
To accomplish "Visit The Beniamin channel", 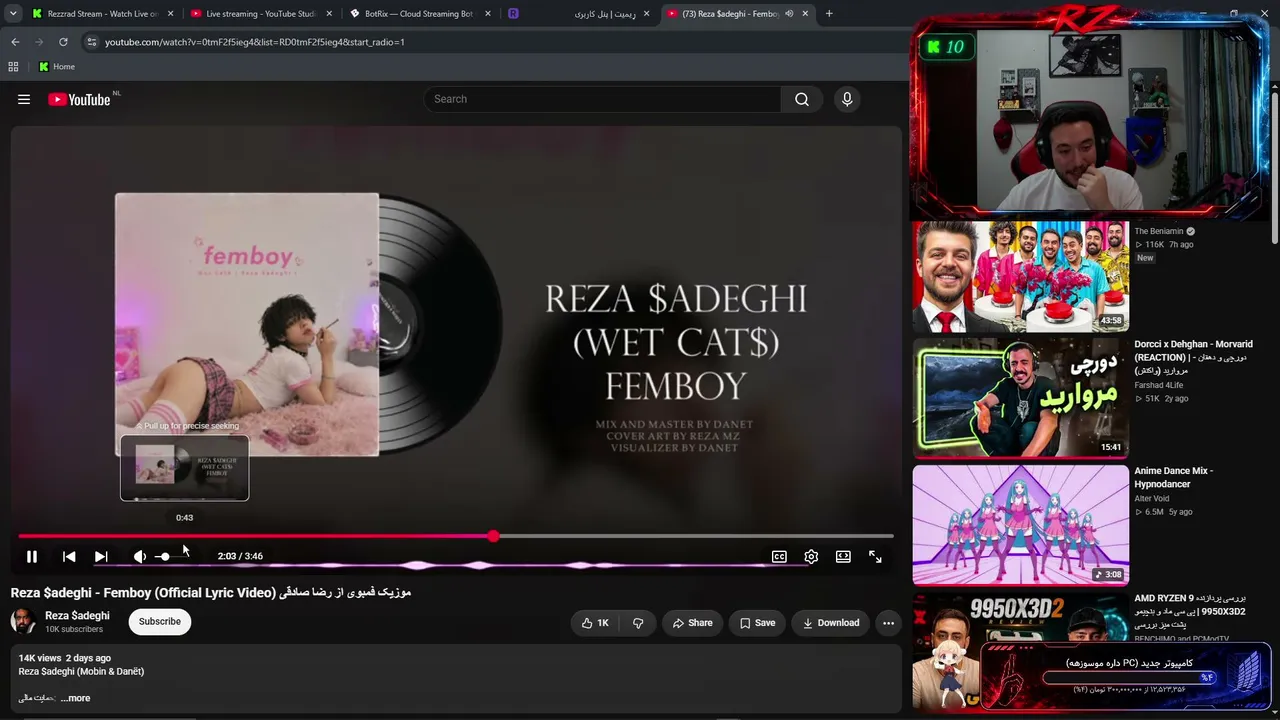I will (x=1159, y=231).
